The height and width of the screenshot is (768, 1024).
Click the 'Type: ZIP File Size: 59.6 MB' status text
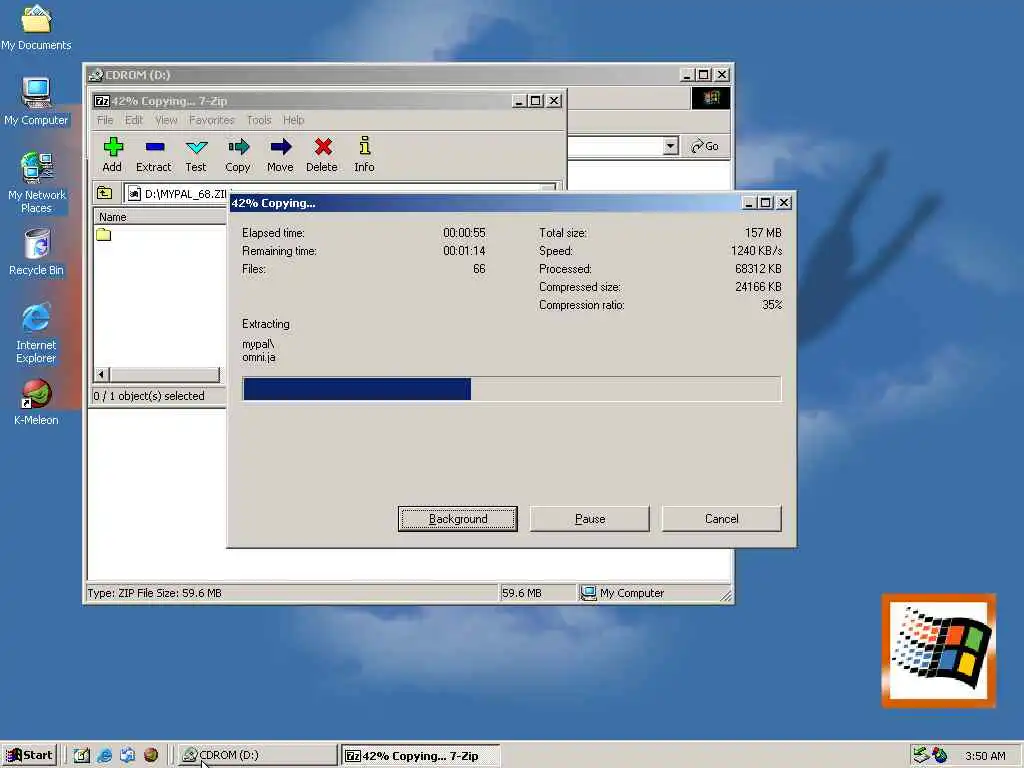point(155,593)
